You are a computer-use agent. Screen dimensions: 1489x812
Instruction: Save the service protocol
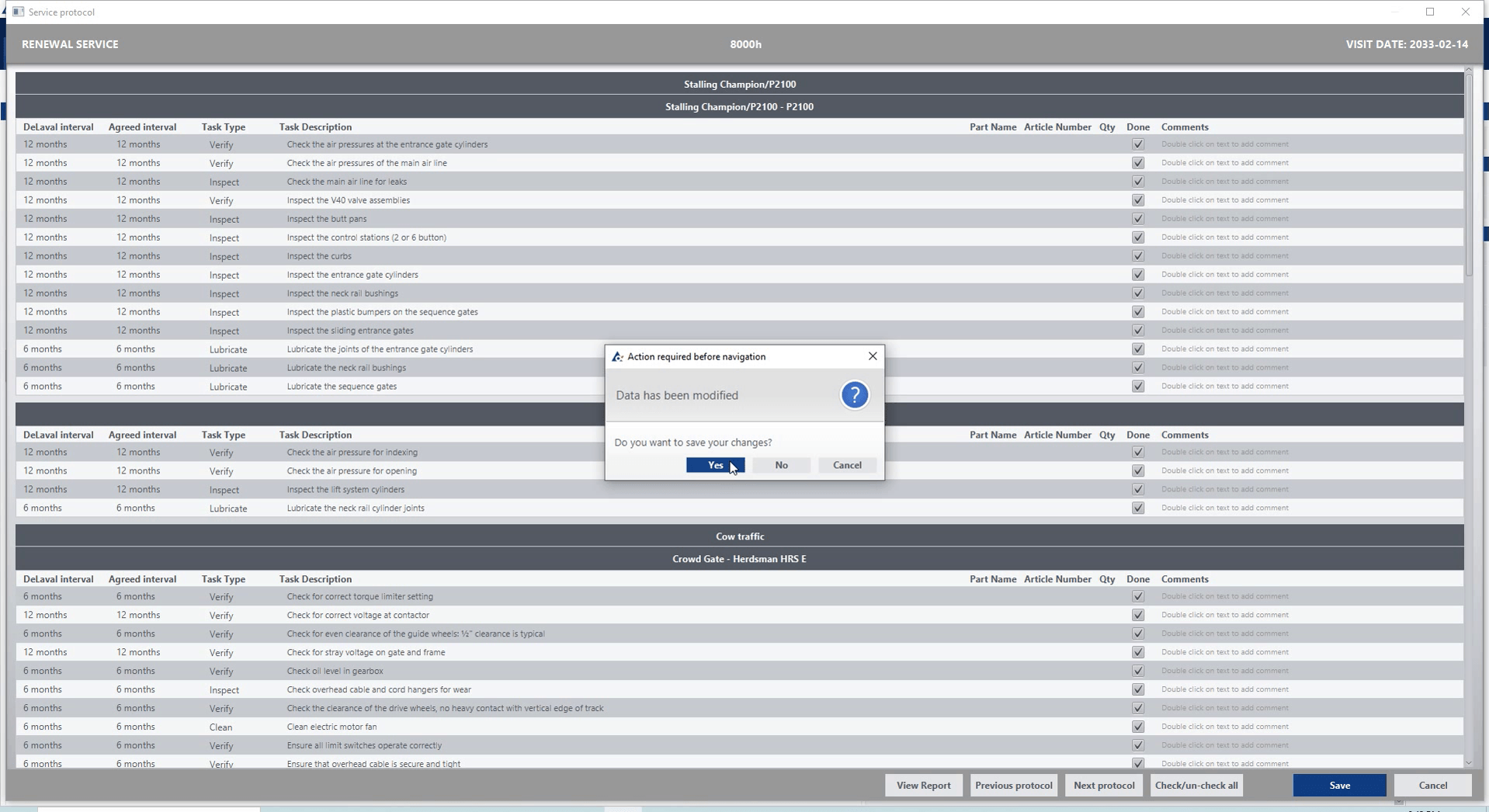1339,785
